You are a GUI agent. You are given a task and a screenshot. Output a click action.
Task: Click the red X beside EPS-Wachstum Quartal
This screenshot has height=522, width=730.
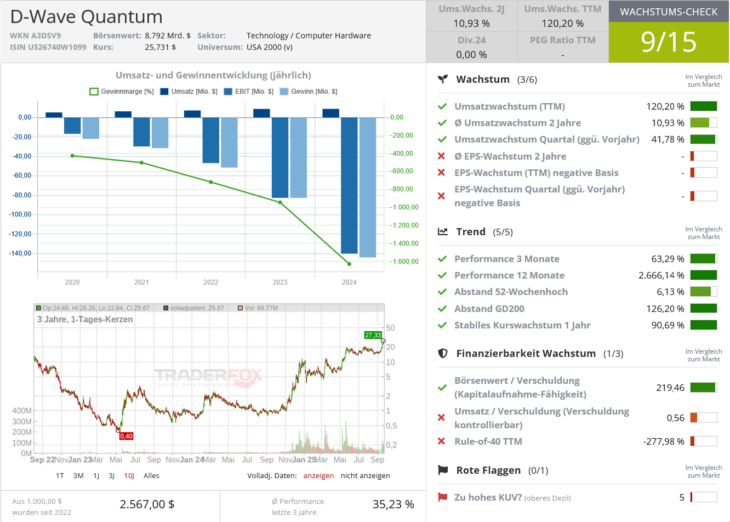(x=442, y=196)
